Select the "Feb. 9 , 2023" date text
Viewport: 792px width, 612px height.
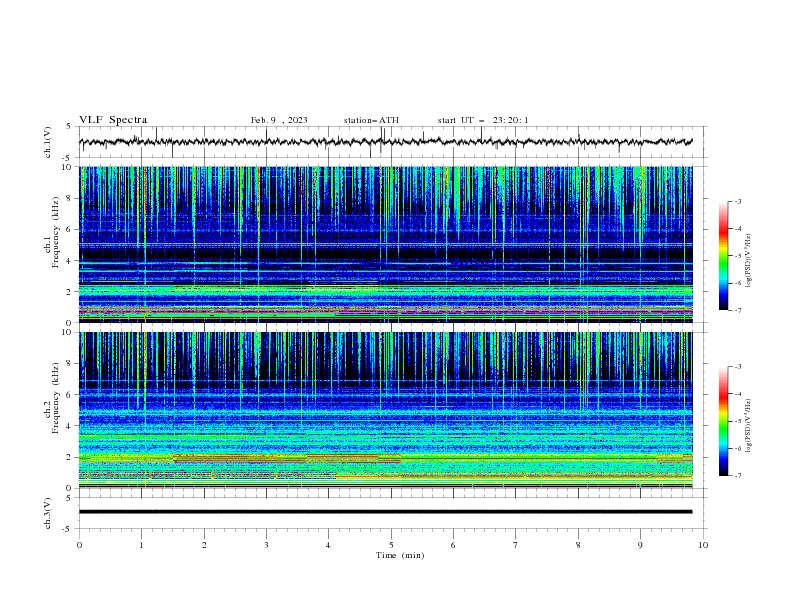pyautogui.click(x=279, y=120)
